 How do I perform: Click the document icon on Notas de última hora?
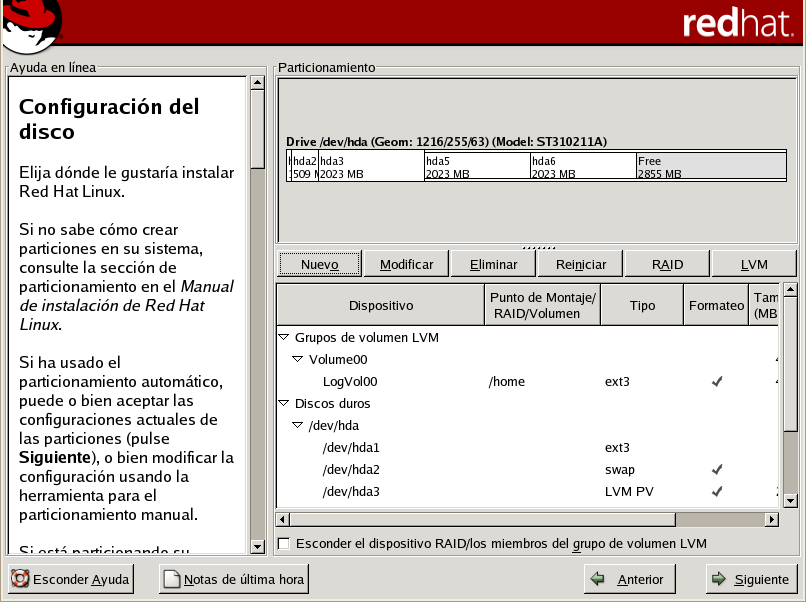[x=172, y=579]
